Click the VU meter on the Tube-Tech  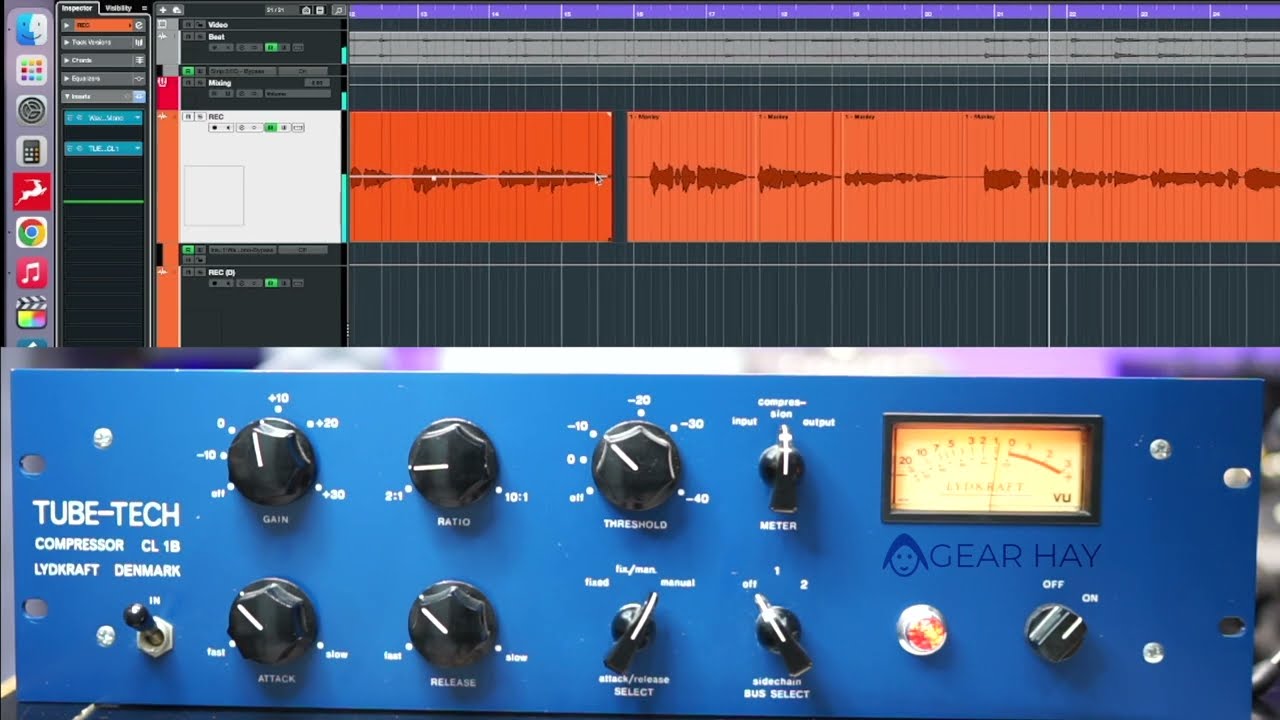coord(991,467)
